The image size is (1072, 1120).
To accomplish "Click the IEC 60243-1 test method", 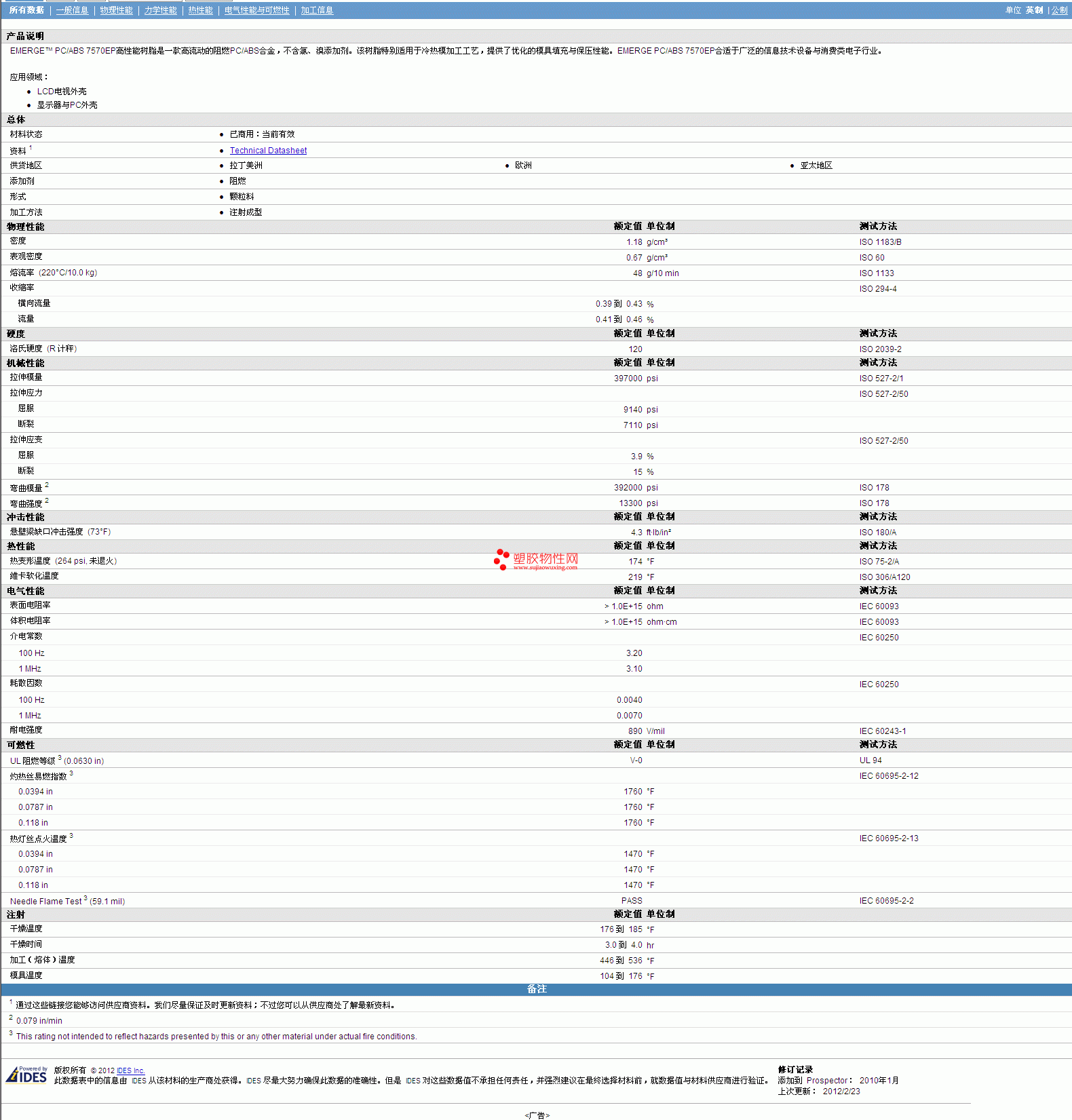I will (883, 731).
